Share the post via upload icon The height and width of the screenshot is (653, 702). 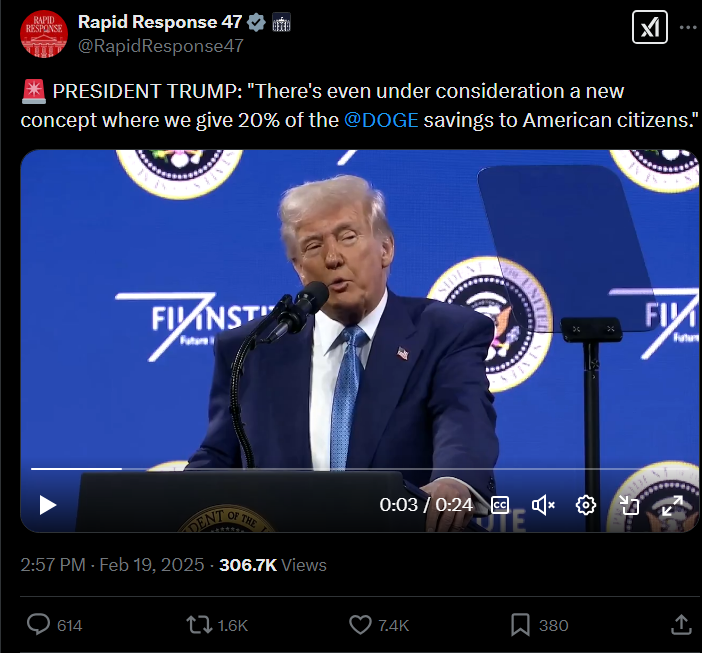click(681, 625)
